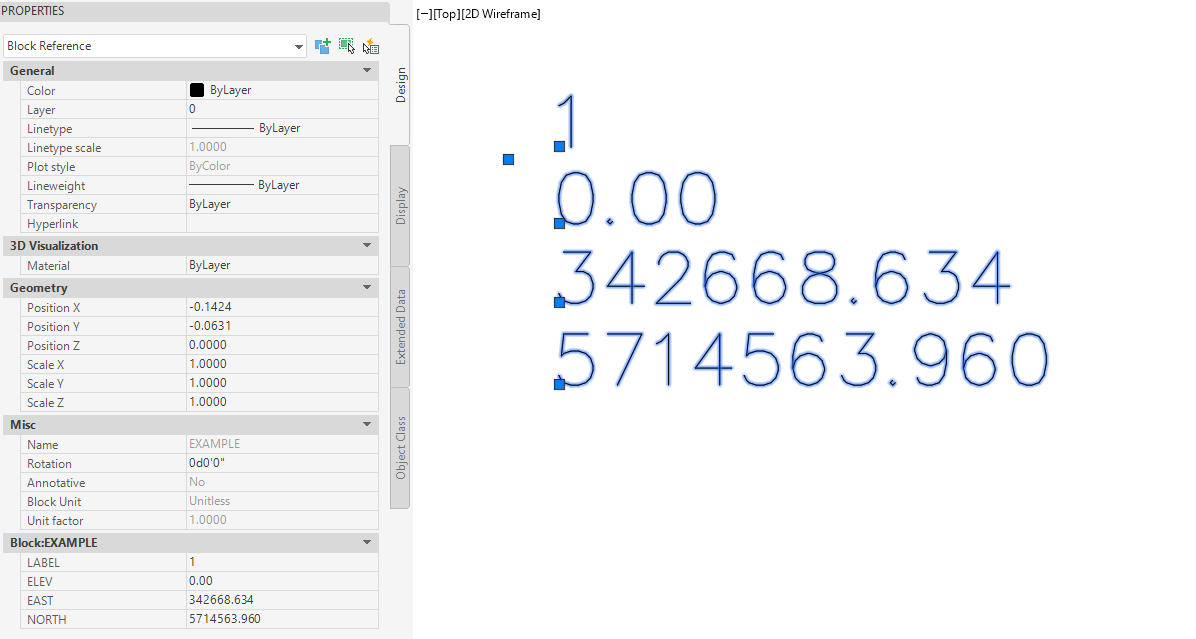Collapse the Block:EXAMPLE section
This screenshot has height=639, width=1196.
[367, 543]
